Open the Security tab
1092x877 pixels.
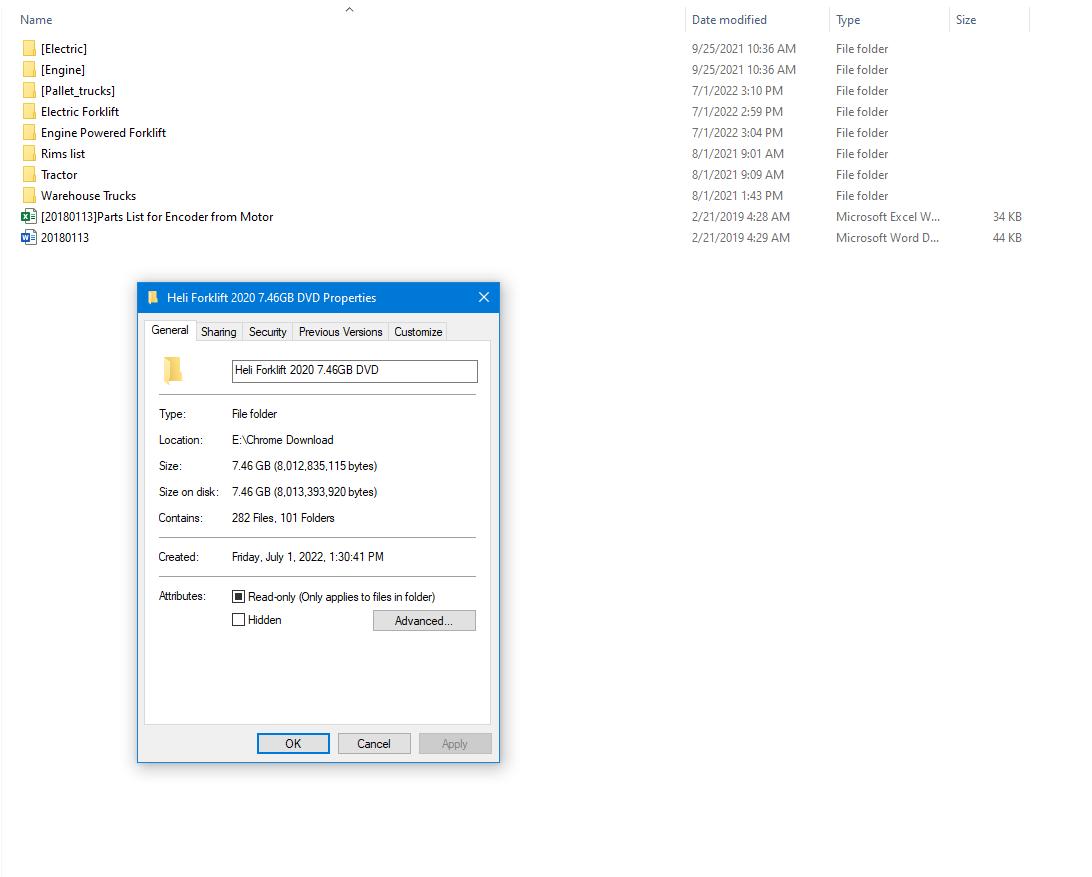click(267, 332)
